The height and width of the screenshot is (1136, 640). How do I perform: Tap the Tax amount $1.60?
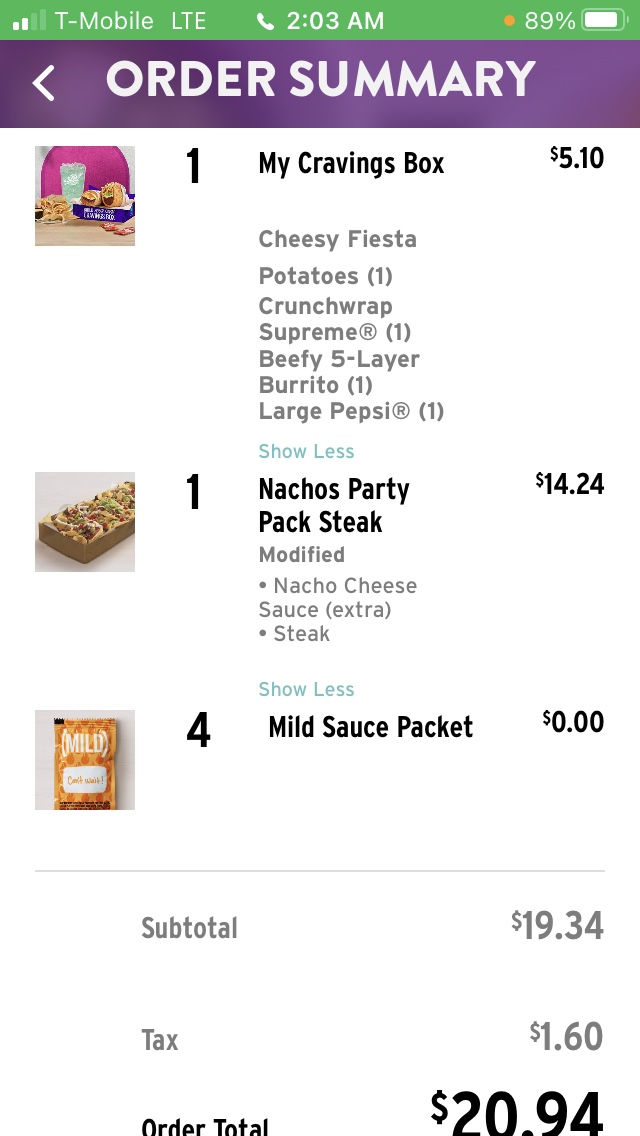point(566,1037)
